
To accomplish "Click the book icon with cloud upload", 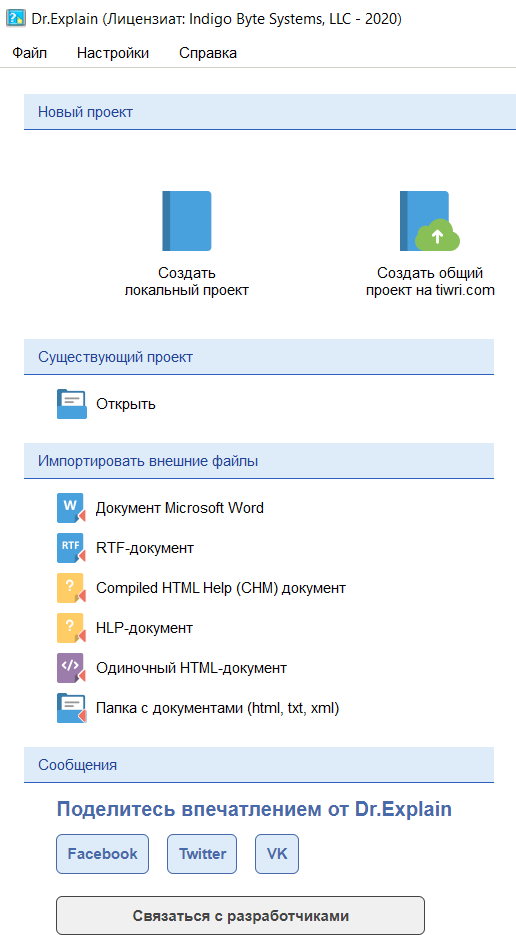I will tap(430, 221).
